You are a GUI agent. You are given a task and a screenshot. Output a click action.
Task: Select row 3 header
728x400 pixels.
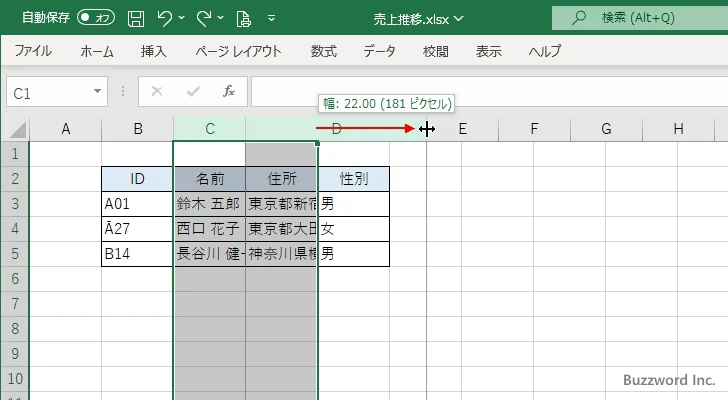point(15,204)
